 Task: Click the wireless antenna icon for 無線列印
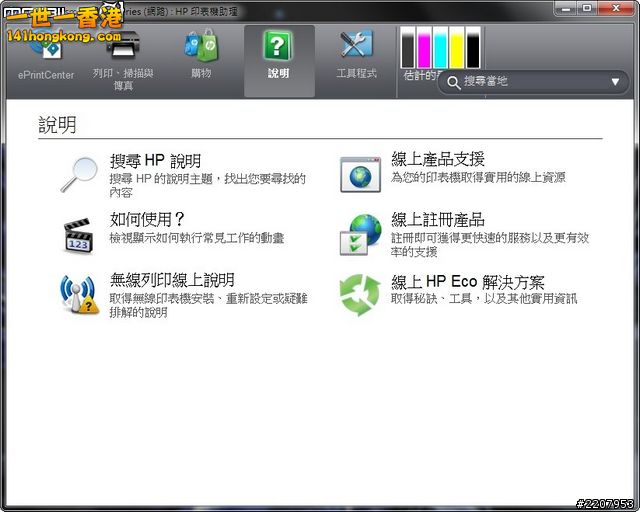pyautogui.click(x=78, y=293)
